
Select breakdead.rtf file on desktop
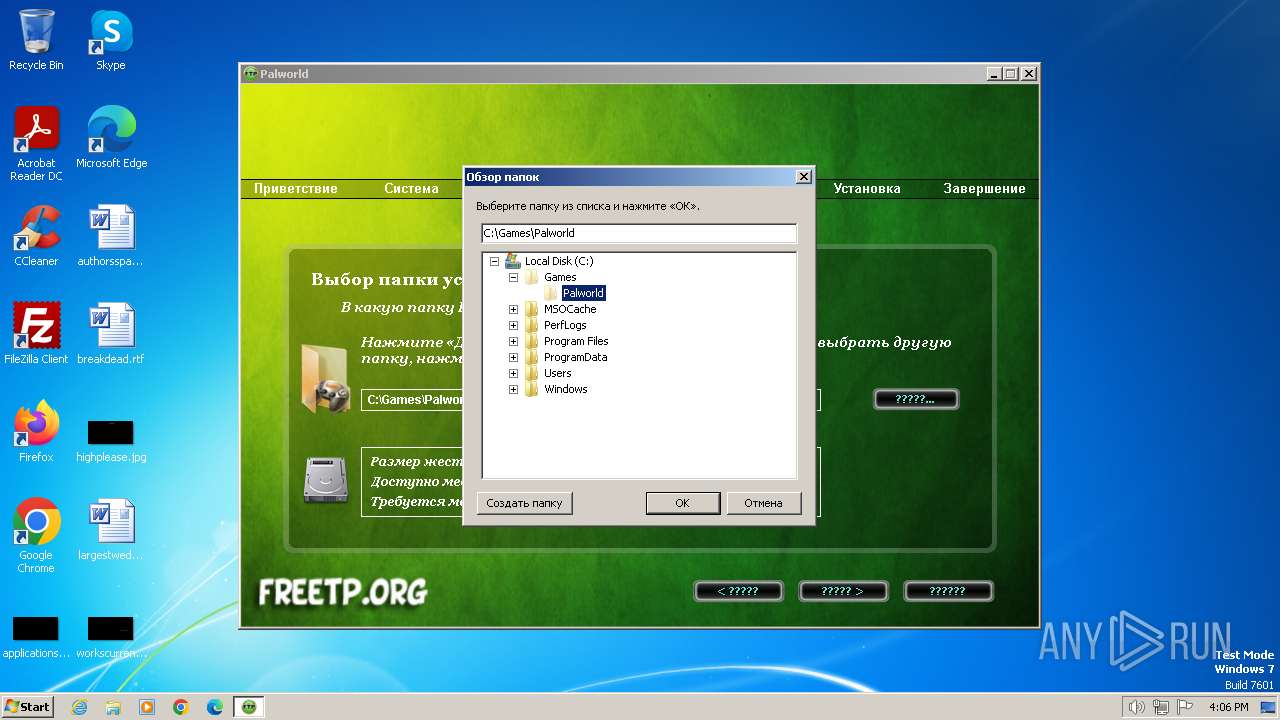pos(110,334)
